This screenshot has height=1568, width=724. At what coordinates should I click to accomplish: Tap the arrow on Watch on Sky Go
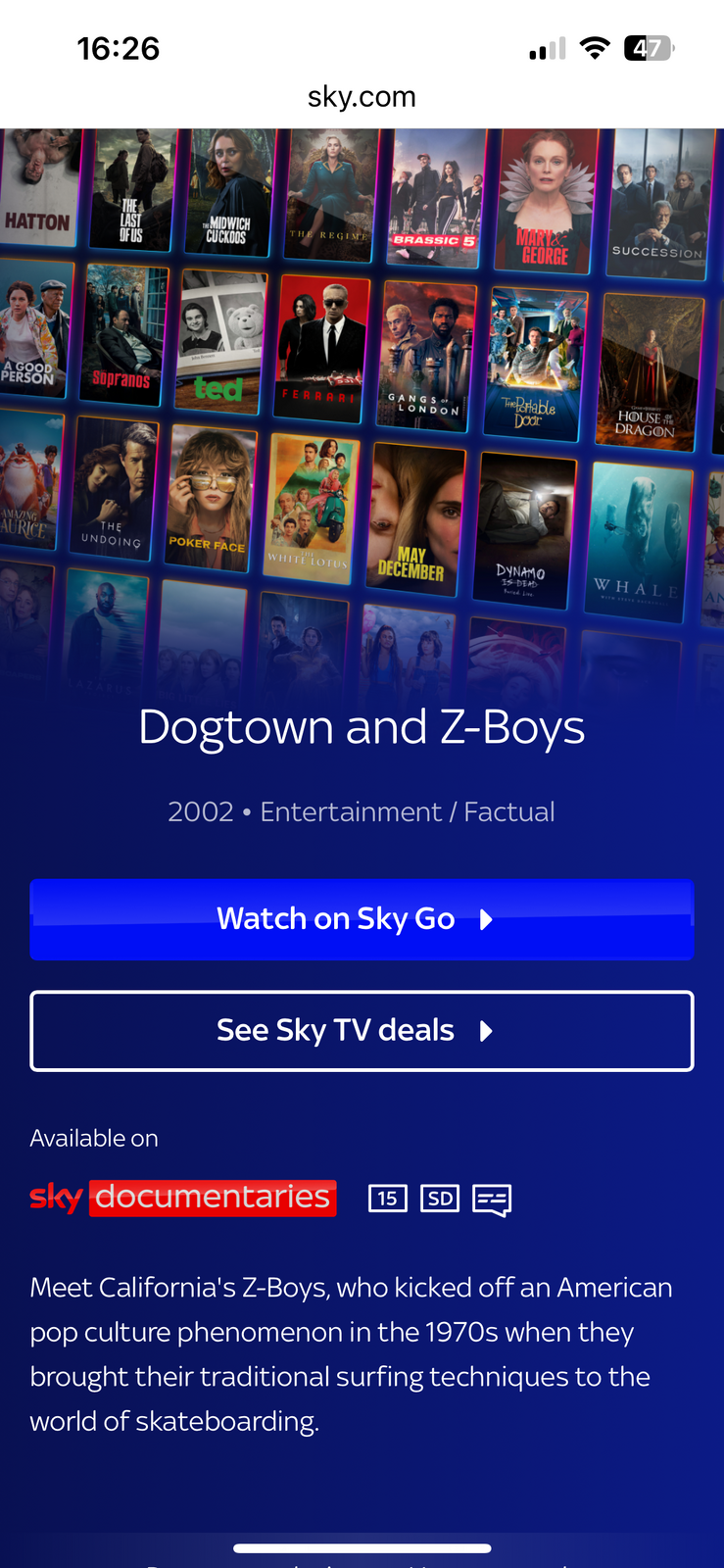point(486,919)
